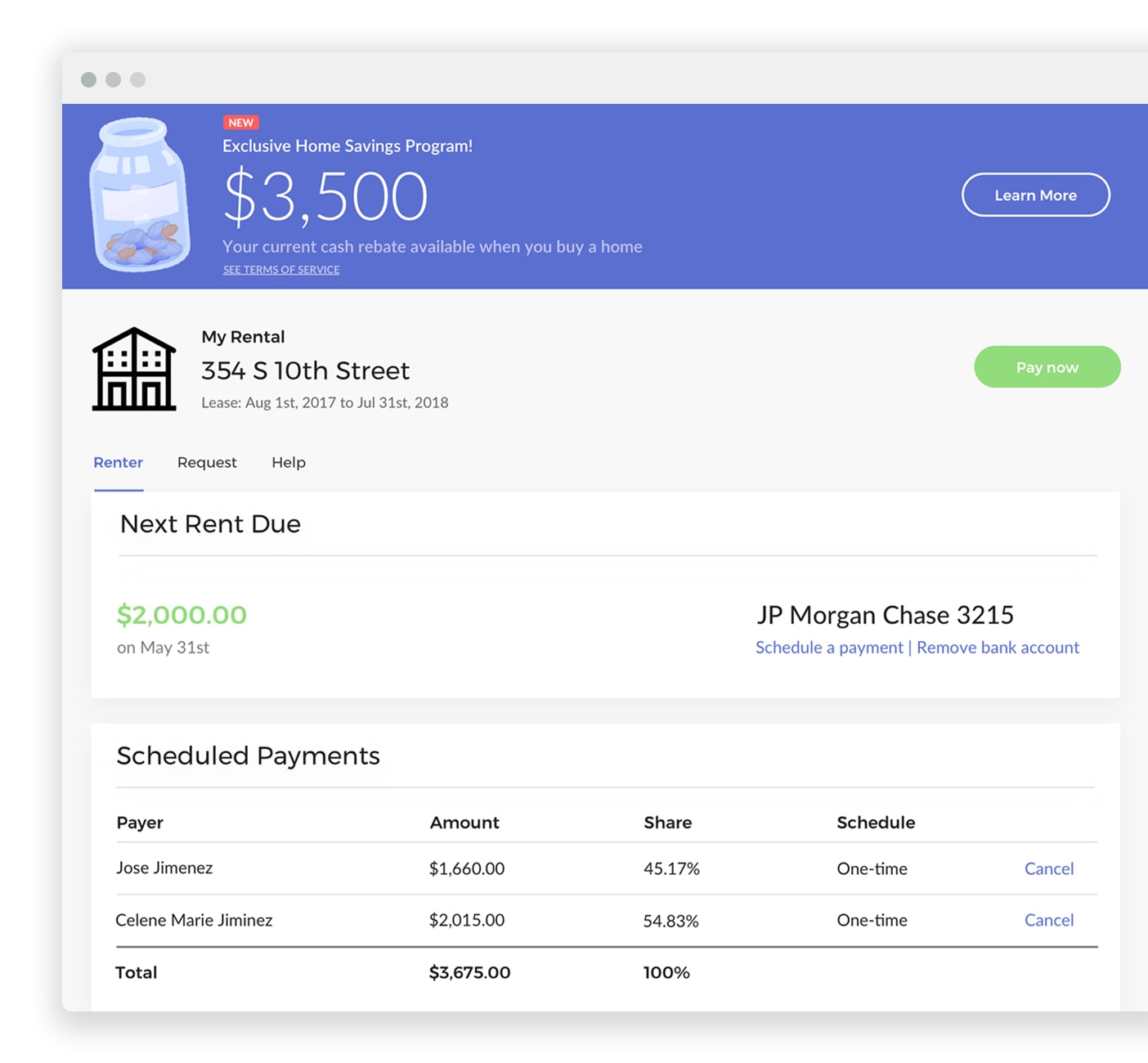
Task: Click the Jose Jimenez payer name
Action: [164, 868]
